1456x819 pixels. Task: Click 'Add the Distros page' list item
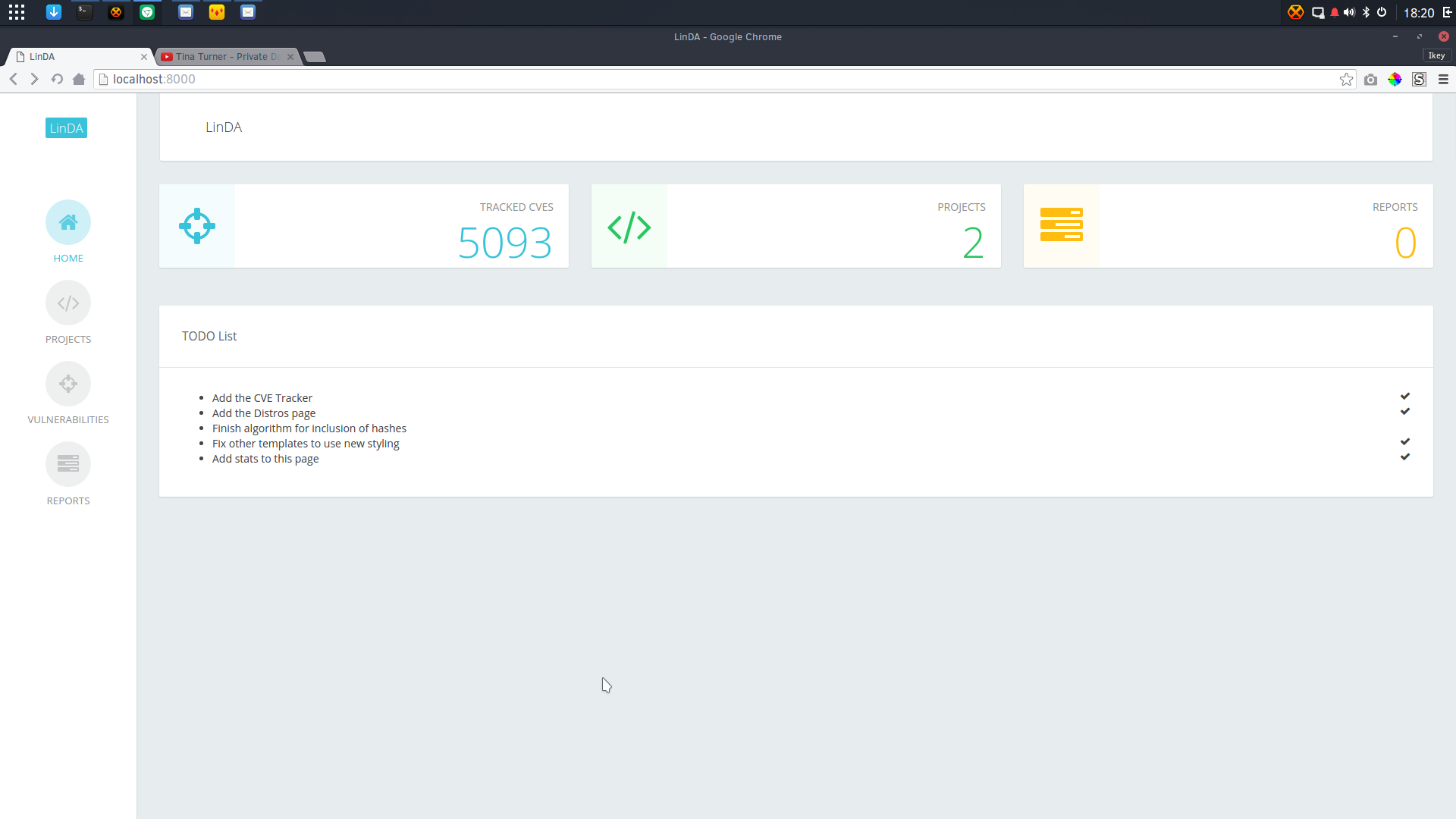(264, 413)
